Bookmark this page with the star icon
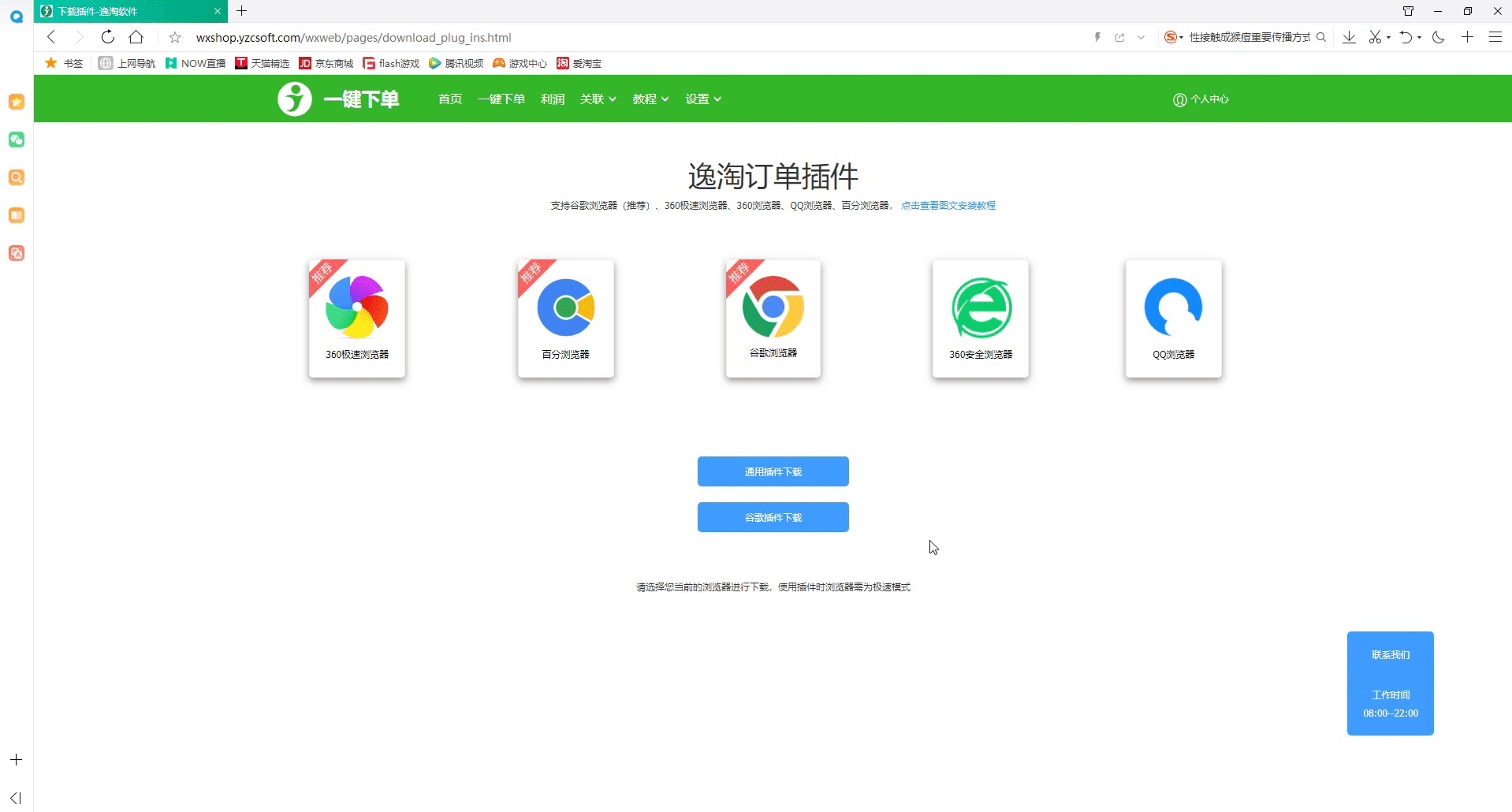This screenshot has width=1512, height=812. click(175, 37)
